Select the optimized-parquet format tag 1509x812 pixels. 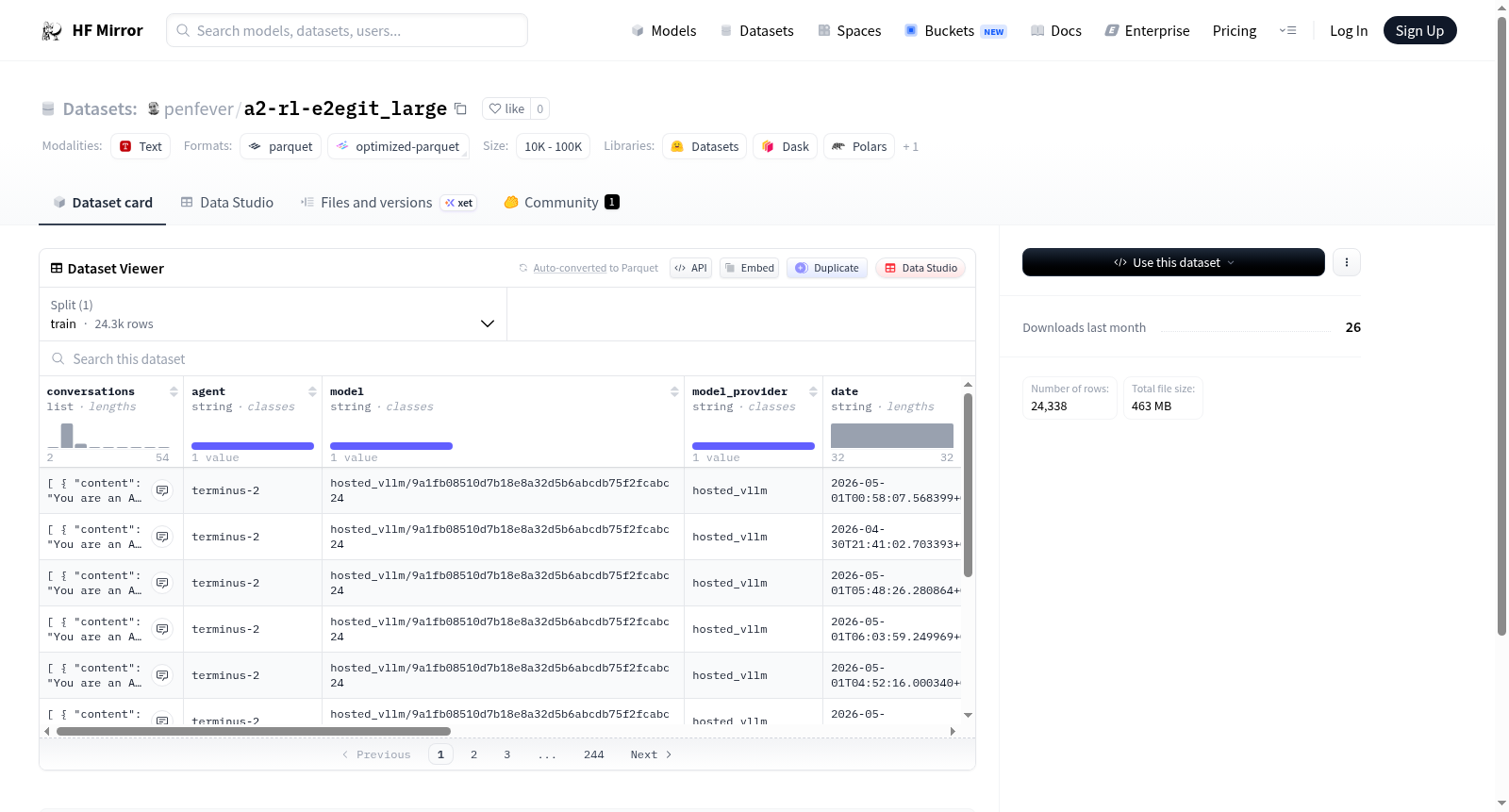pyautogui.click(x=398, y=146)
